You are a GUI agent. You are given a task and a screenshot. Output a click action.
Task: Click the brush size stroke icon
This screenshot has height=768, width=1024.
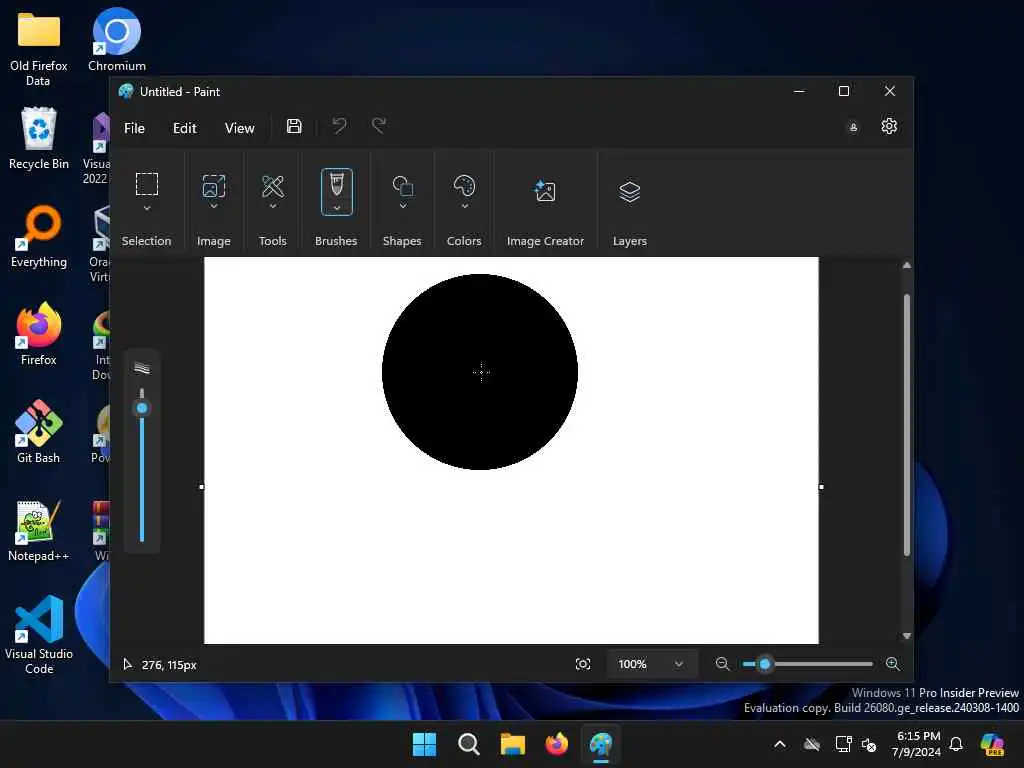[142, 368]
